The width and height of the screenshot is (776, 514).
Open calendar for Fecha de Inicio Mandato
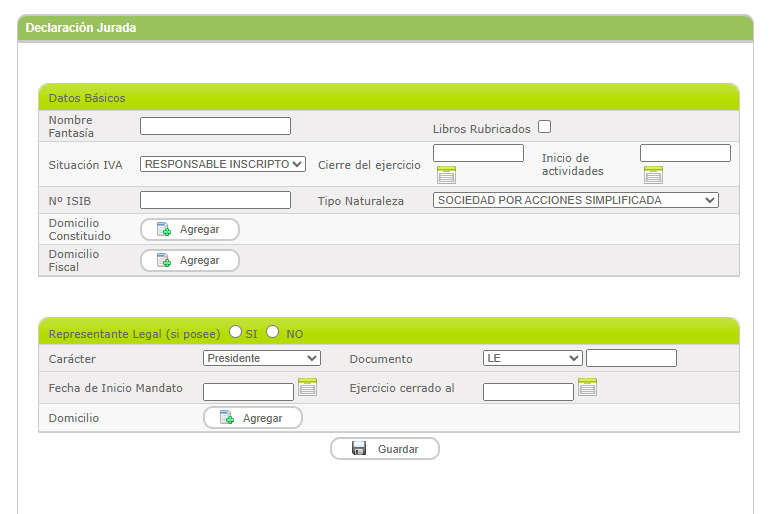pos(307,387)
